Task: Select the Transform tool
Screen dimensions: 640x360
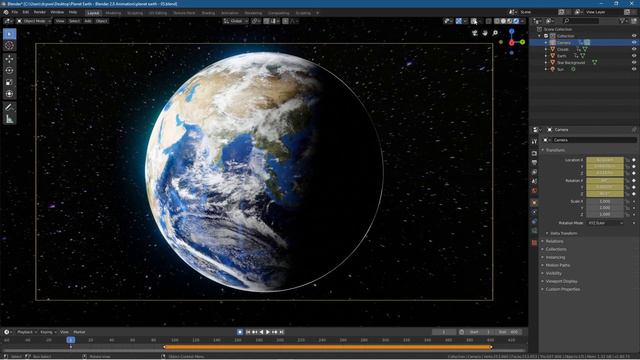Action: (9, 94)
